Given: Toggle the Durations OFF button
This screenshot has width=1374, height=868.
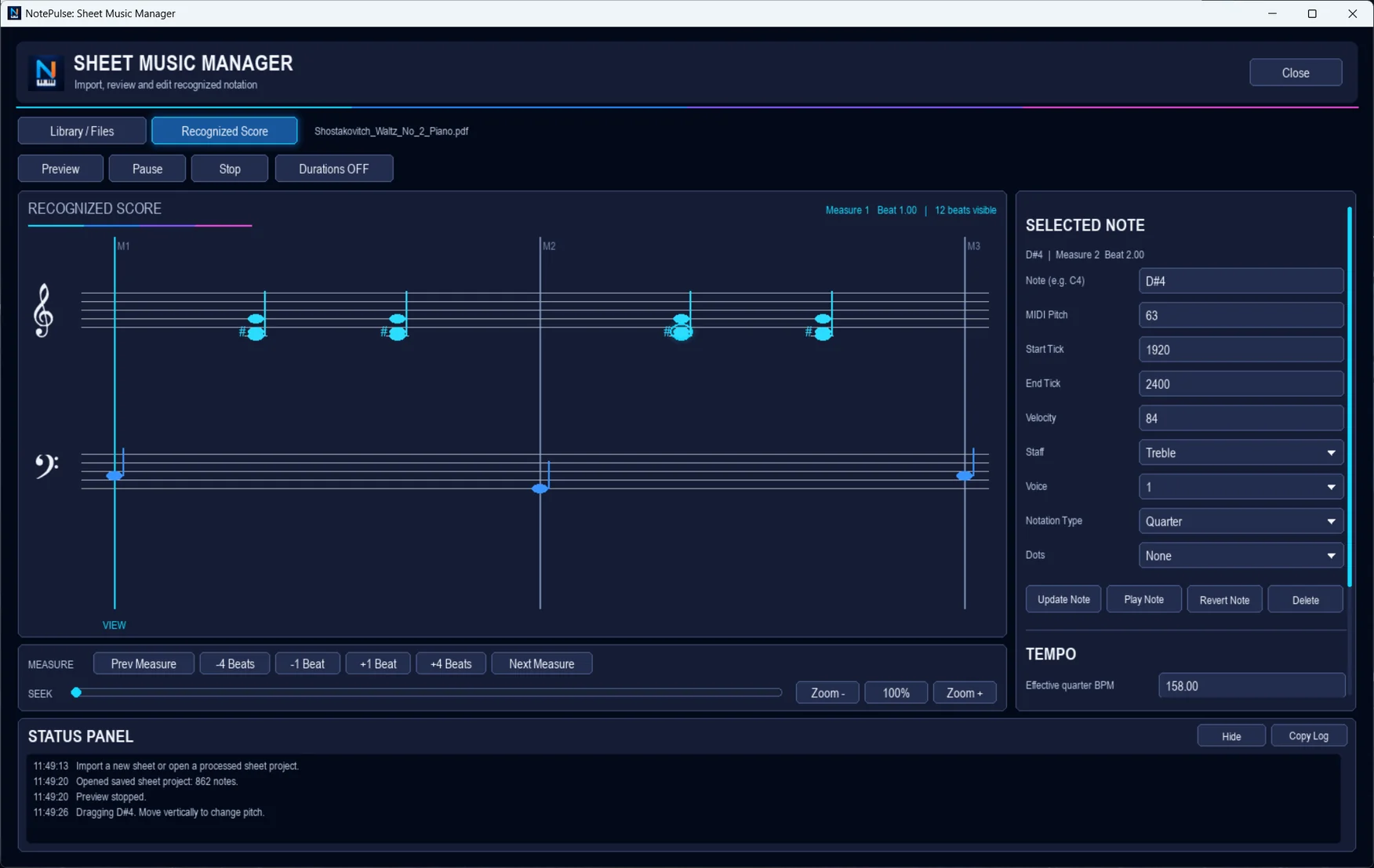Looking at the screenshot, I should coord(333,169).
